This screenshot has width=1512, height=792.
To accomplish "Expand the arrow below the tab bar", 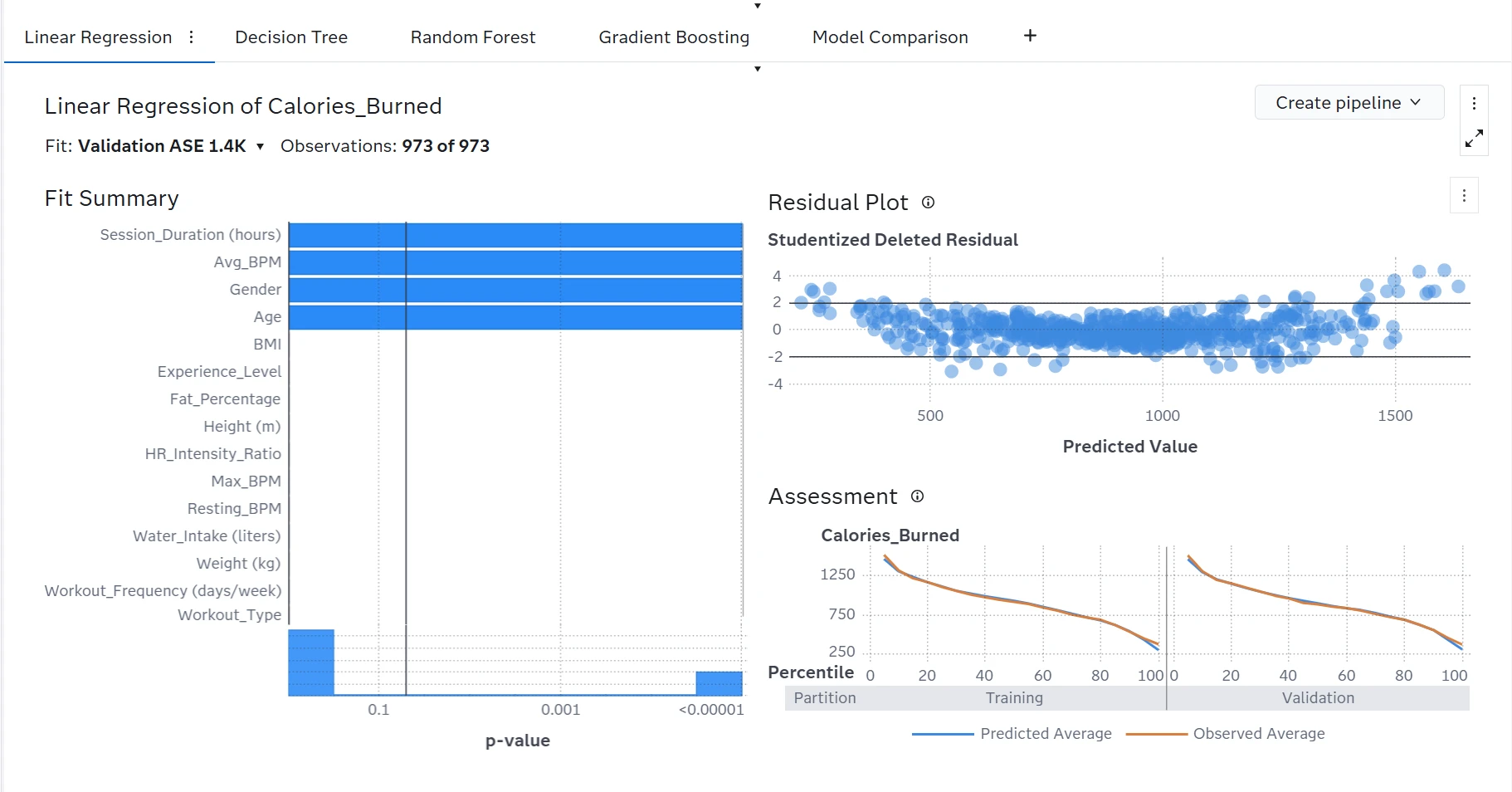I will click(x=757, y=69).
